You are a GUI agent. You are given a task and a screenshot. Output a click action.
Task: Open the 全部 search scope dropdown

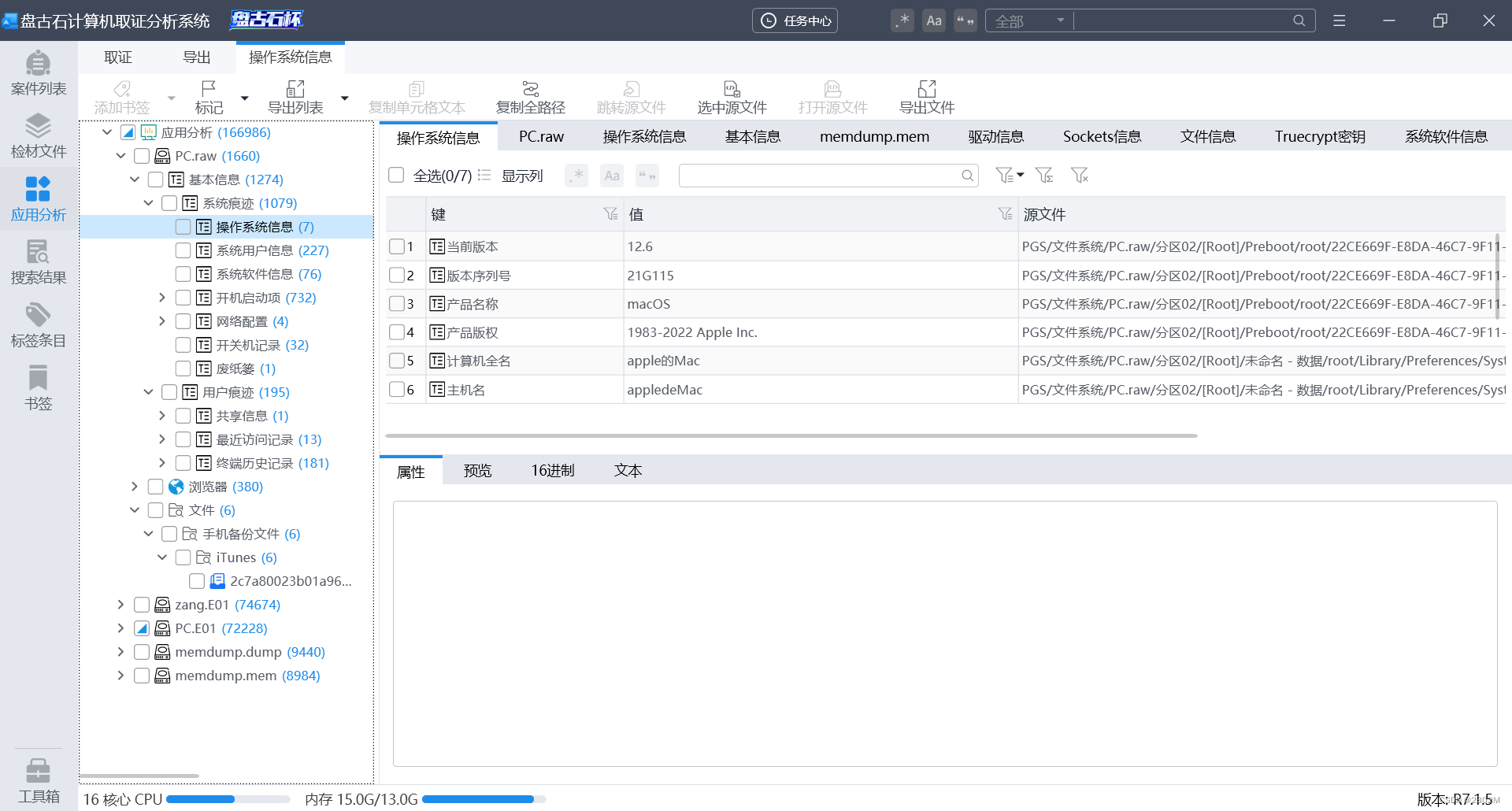coord(1029,20)
